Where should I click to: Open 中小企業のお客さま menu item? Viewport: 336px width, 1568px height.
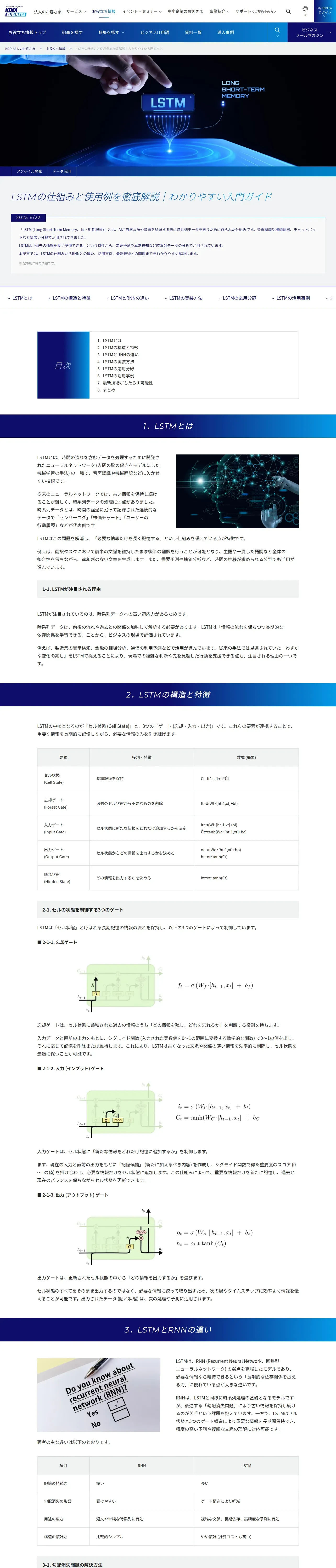pyautogui.click(x=185, y=11)
